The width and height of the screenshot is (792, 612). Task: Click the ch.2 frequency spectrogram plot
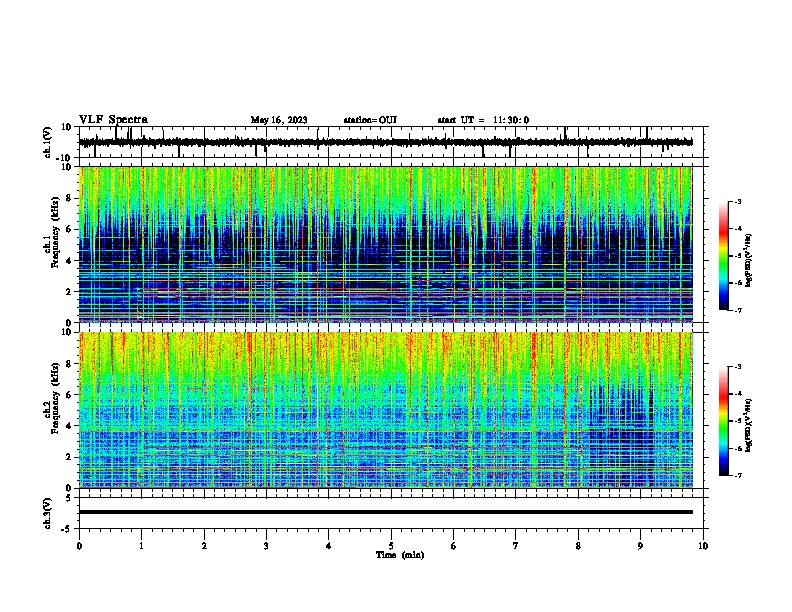click(386, 410)
